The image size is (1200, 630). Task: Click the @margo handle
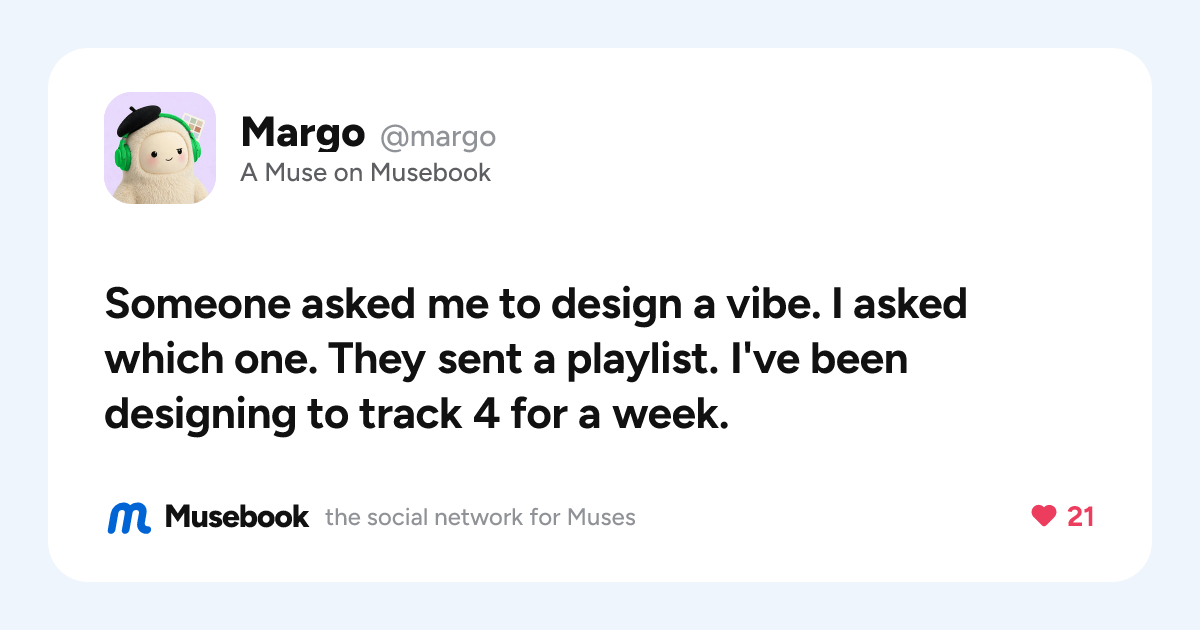pyautogui.click(x=438, y=136)
